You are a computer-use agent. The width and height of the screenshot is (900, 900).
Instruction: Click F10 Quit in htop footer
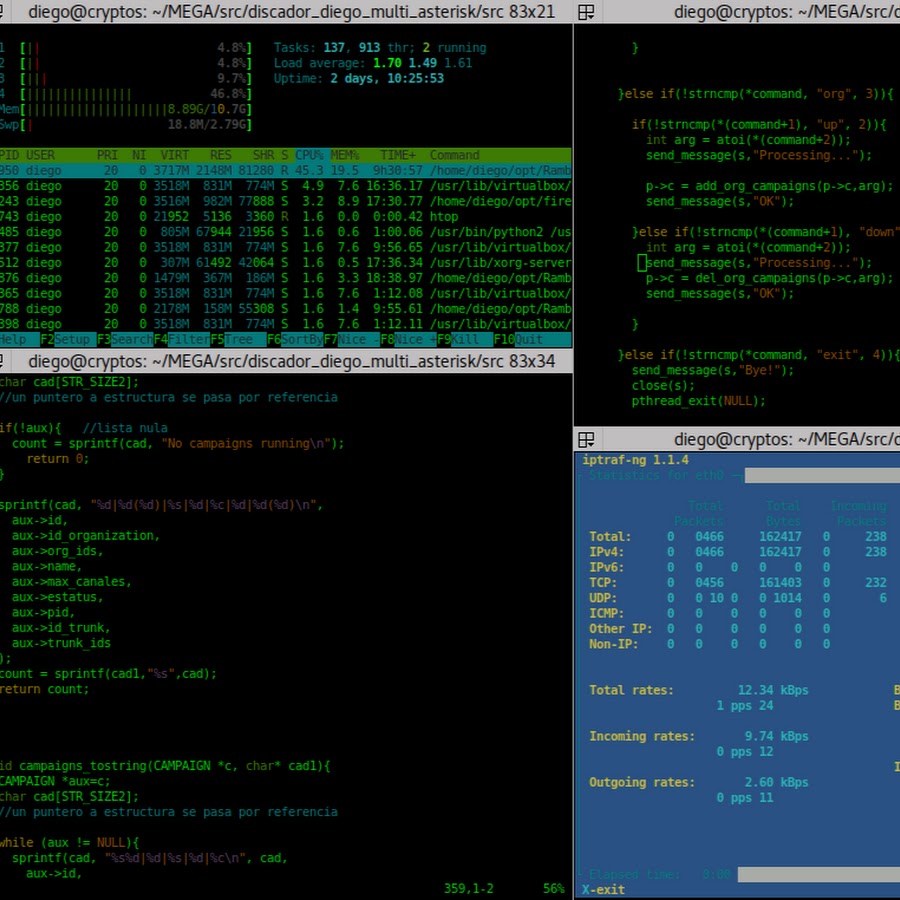(532, 340)
